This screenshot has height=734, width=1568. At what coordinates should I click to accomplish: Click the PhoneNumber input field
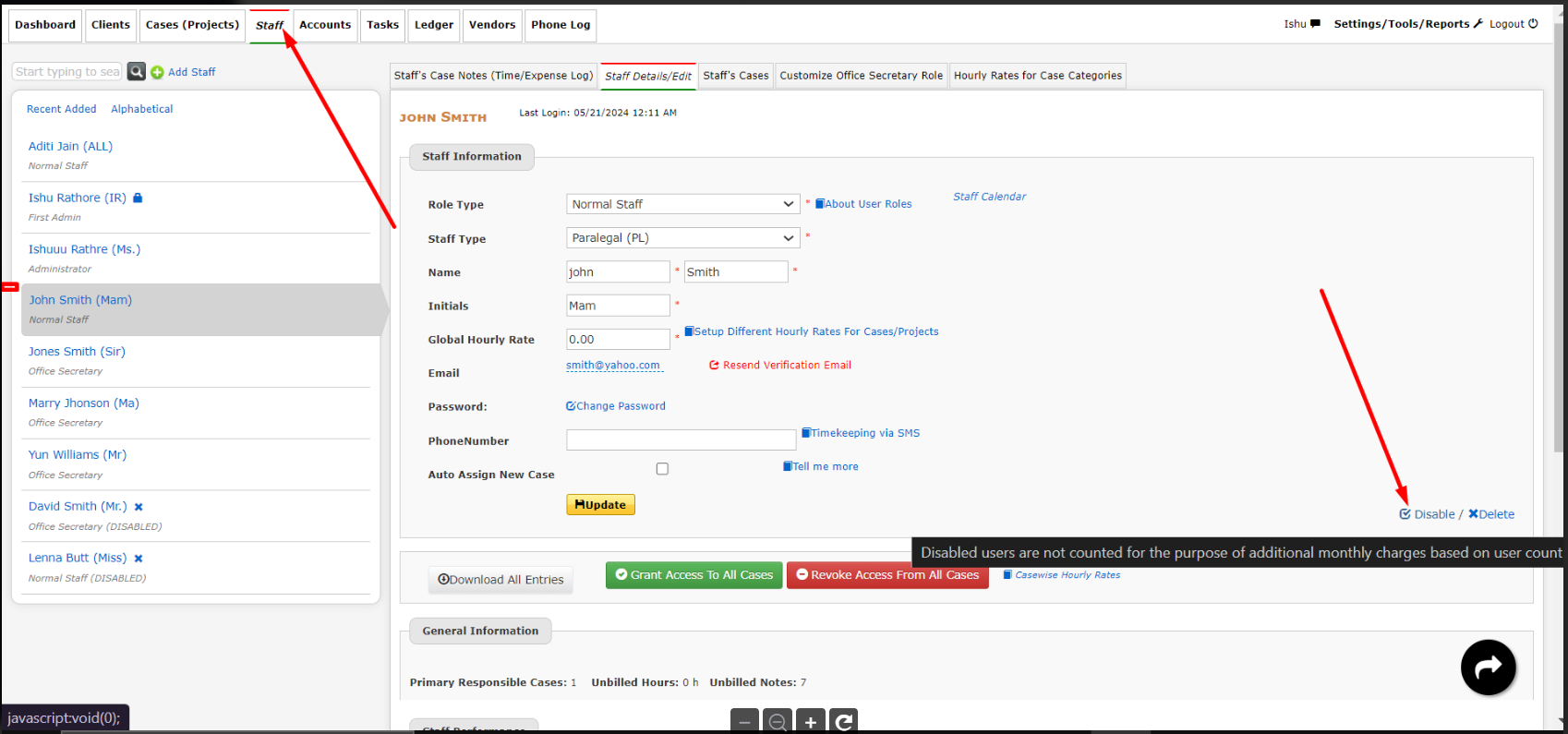click(681, 440)
